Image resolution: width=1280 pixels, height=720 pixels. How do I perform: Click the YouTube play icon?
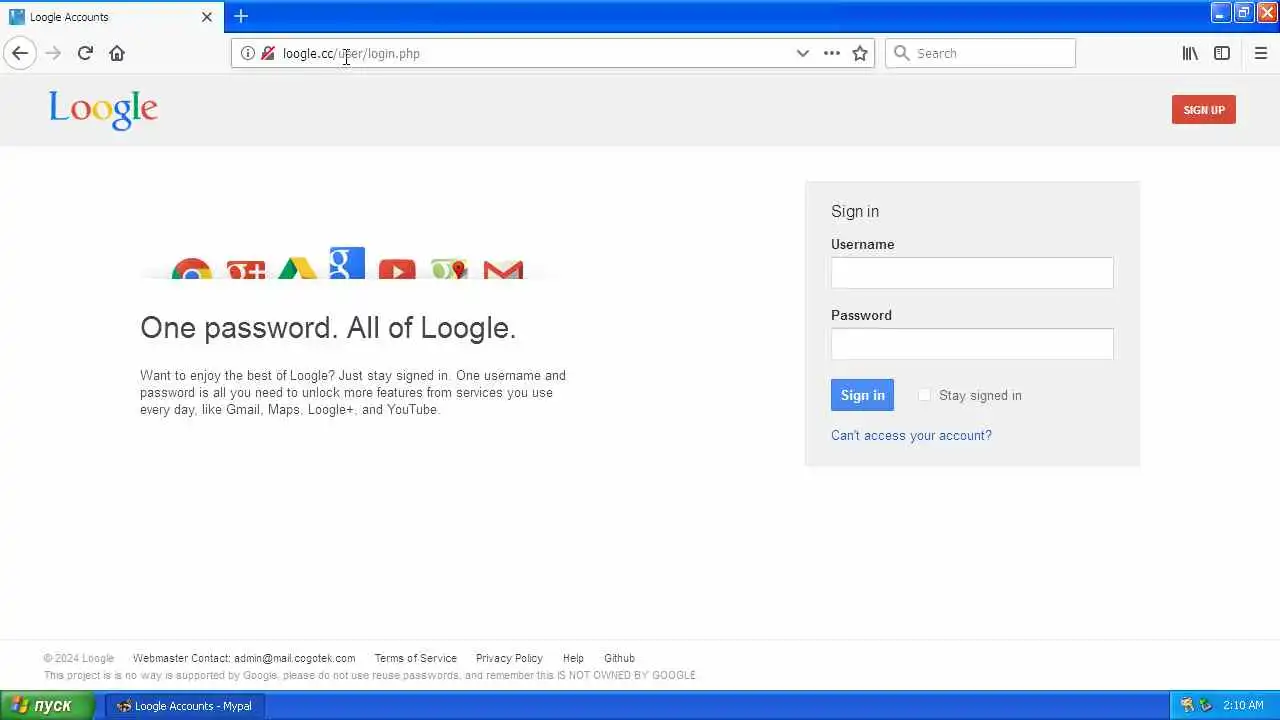point(397,270)
